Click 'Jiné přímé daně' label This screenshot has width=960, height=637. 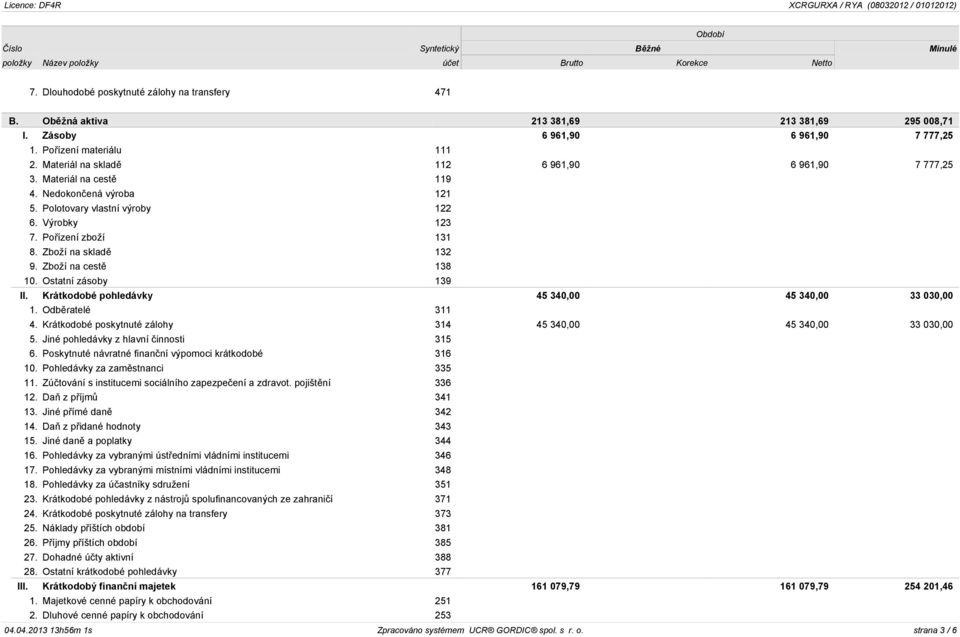77,412
